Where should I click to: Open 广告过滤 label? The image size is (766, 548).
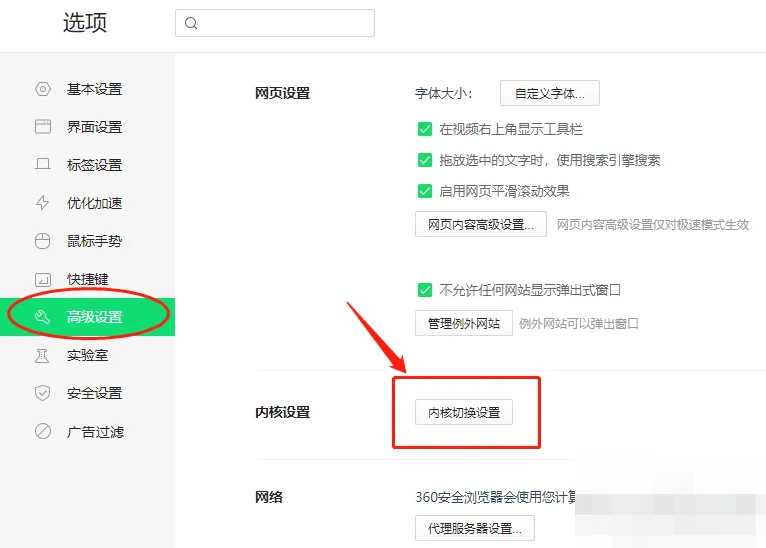point(96,432)
